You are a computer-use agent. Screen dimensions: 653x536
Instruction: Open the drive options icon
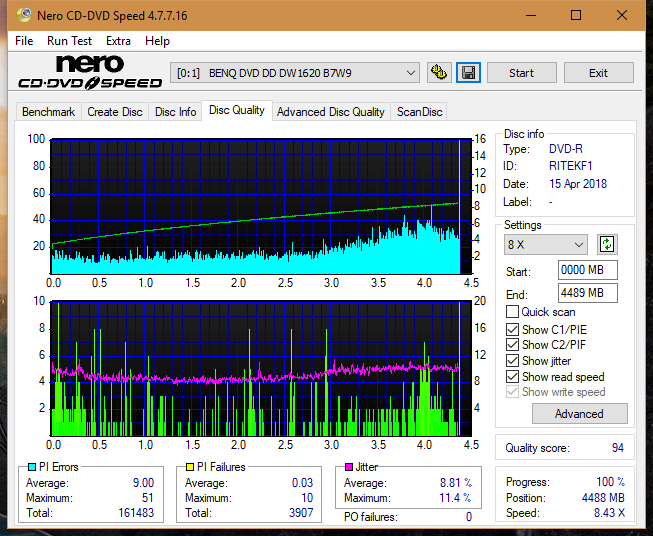(x=439, y=73)
